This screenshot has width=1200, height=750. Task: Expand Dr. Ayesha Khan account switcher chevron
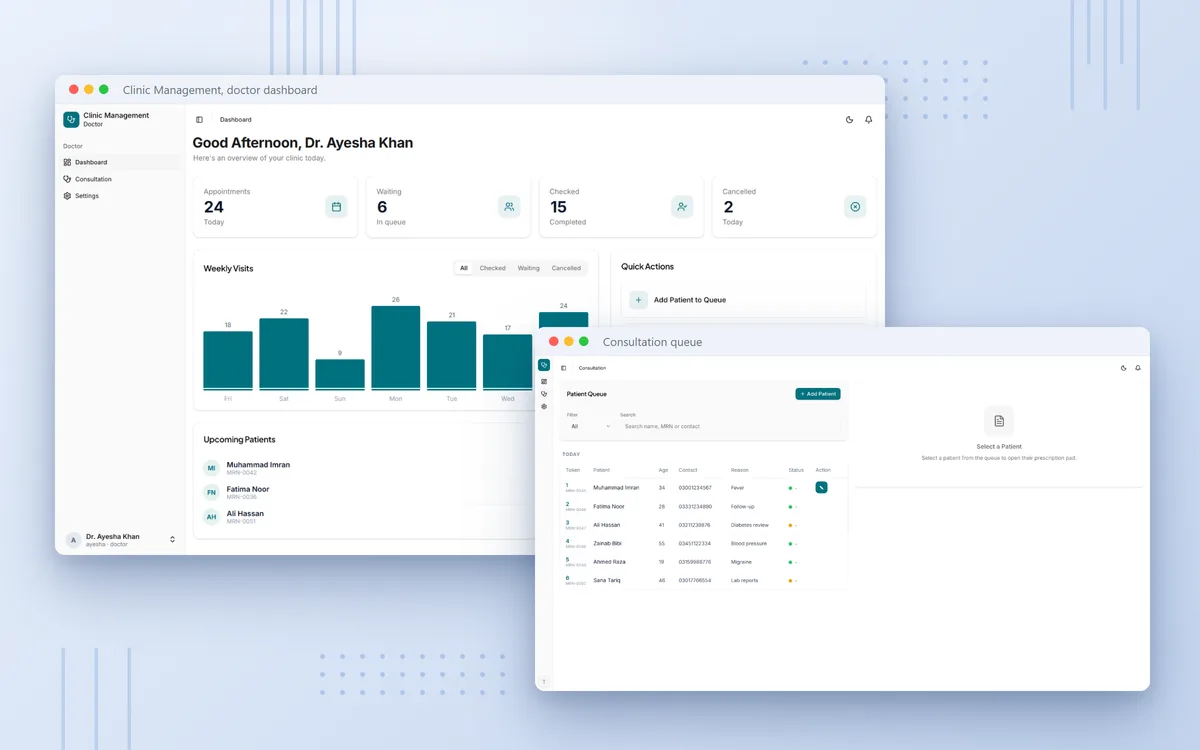[x=172, y=540]
